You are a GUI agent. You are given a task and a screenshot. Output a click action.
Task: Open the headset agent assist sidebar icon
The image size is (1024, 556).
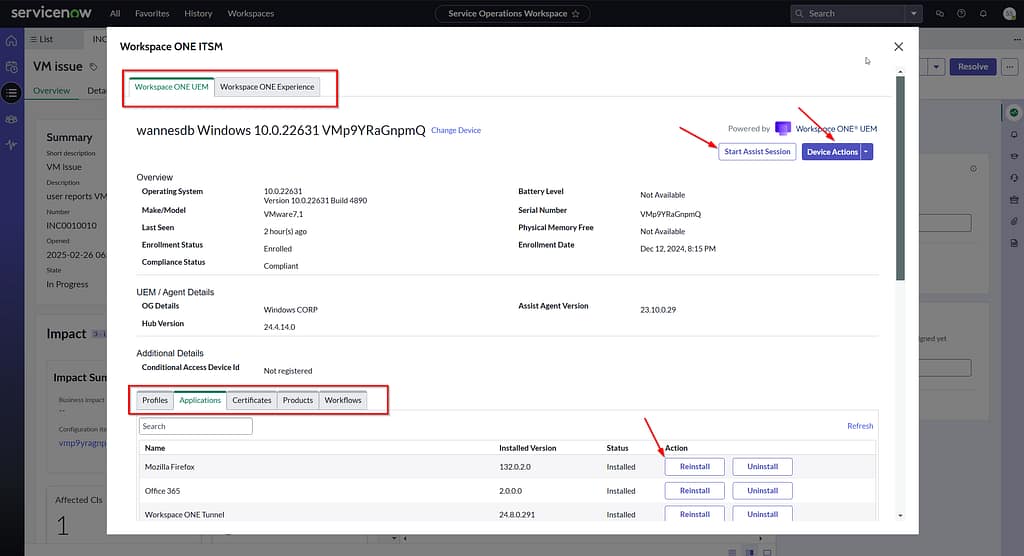pyautogui.click(x=1014, y=178)
